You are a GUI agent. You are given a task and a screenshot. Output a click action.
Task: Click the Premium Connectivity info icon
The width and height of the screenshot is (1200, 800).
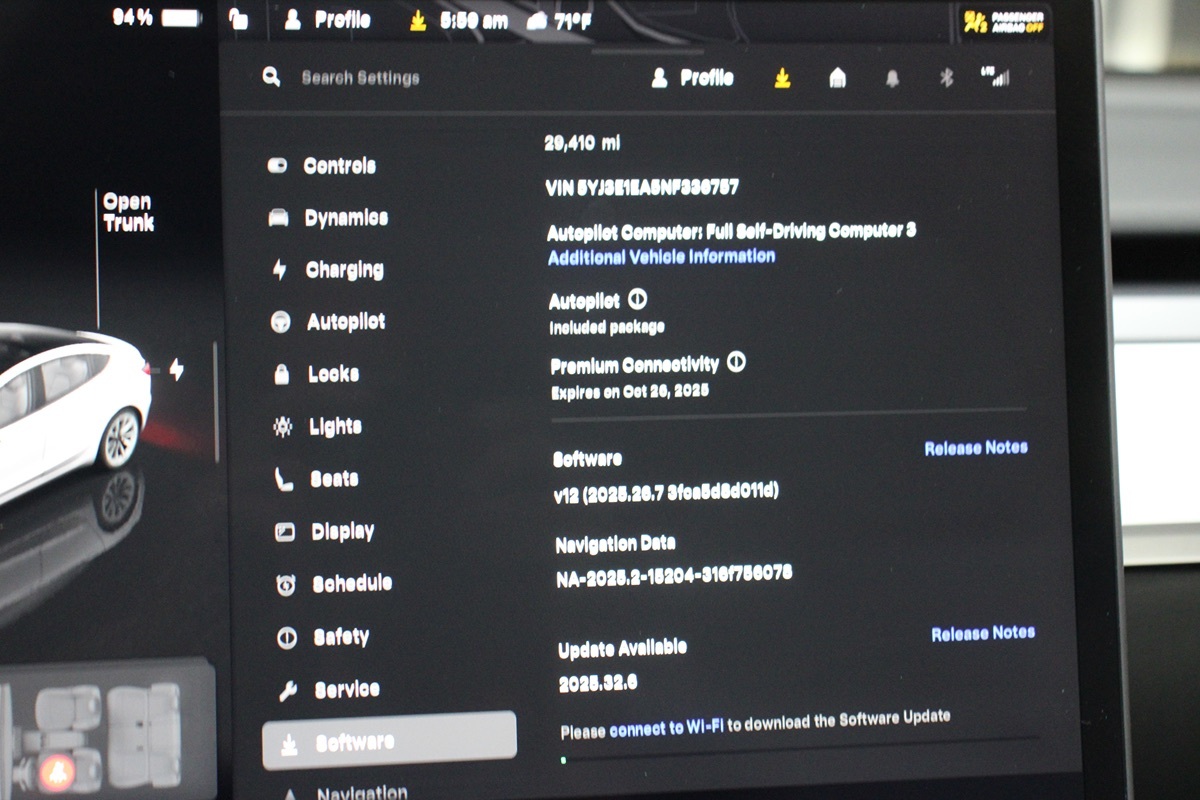[x=736, y=362]
